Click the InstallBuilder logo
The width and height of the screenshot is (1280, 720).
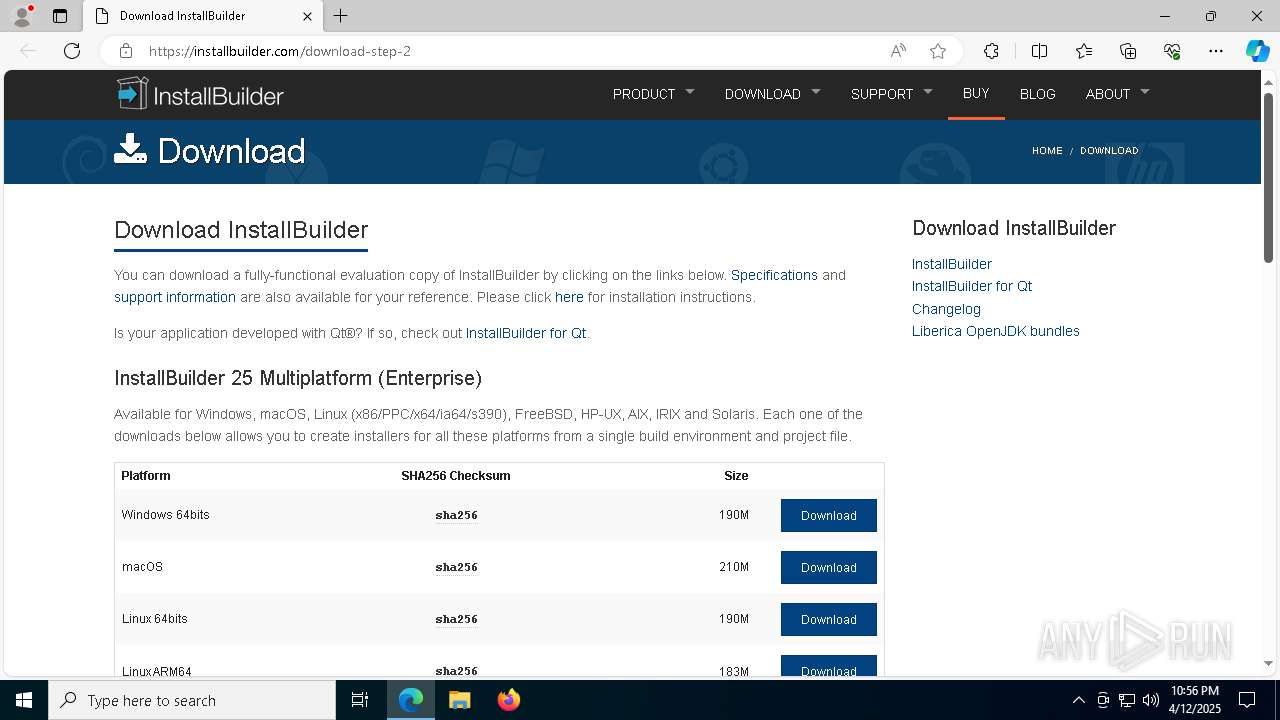[200, 94]
